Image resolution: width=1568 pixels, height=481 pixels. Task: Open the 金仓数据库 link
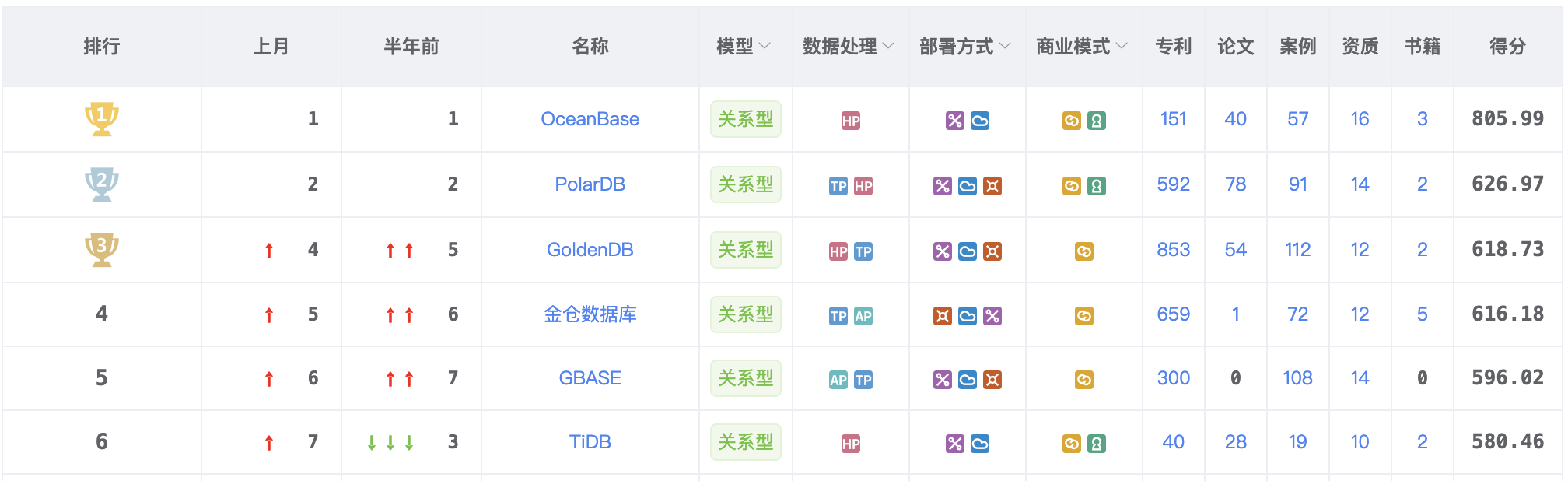[590, 314]
